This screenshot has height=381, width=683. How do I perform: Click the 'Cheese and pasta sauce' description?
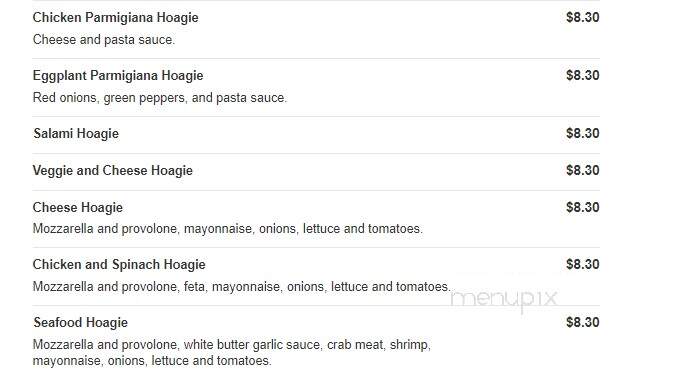point(104,40)
